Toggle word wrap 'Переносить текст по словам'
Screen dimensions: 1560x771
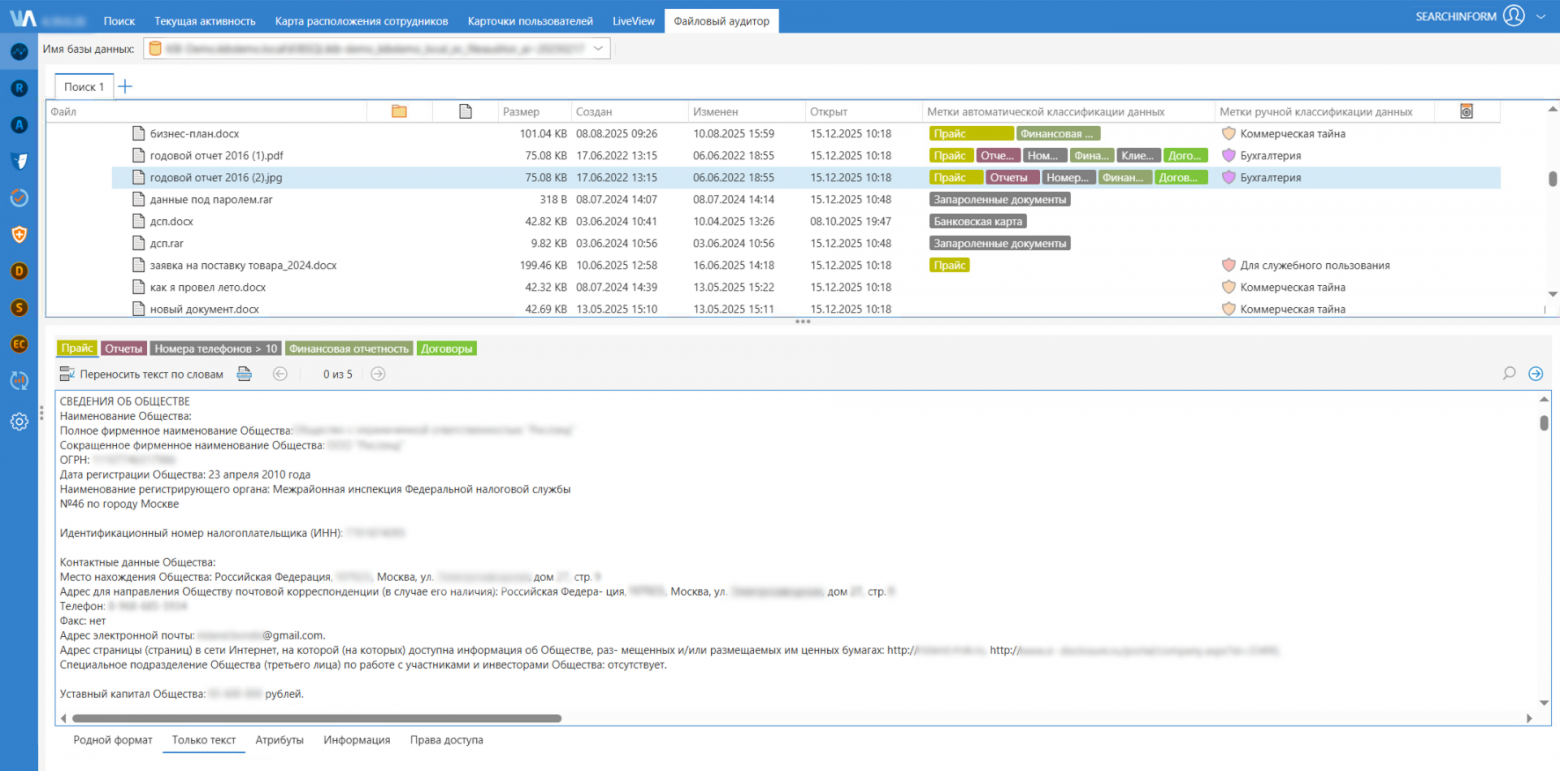[141, 374]
